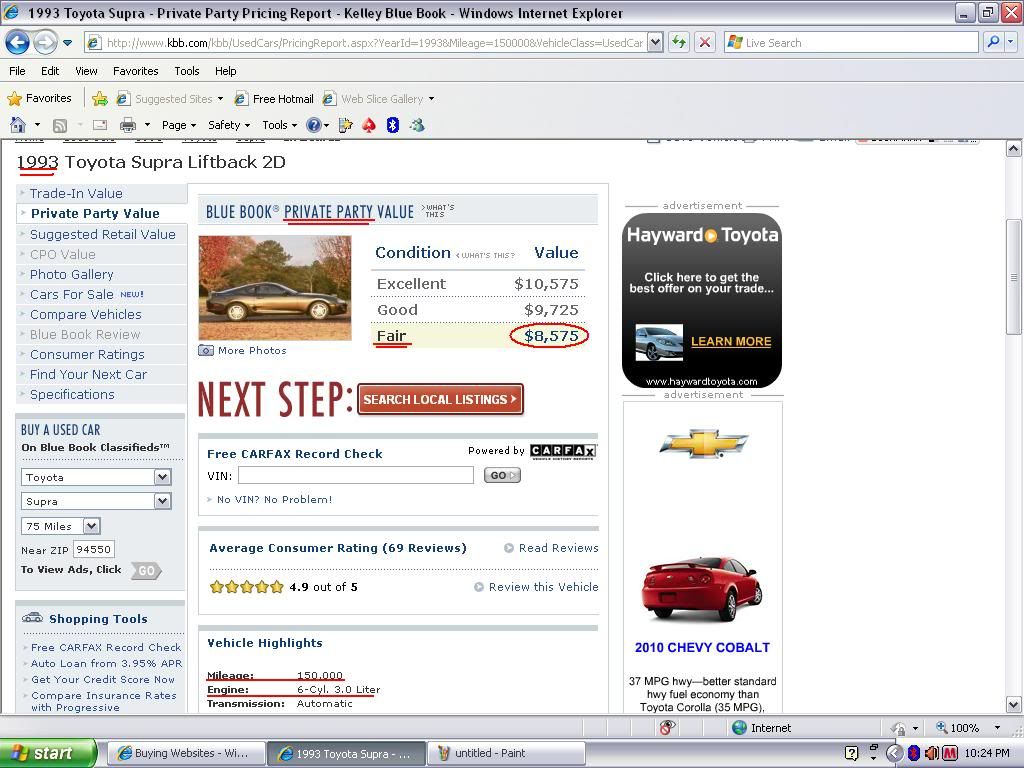Viewport: 1024px width, 768px height.
Task: Click the Print icon in command bar
Action: point(128,125)
